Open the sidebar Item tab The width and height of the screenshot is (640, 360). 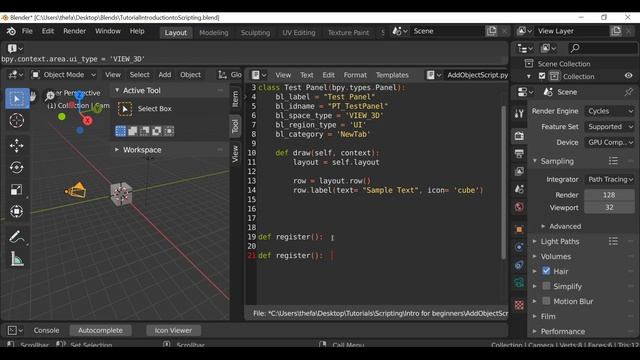coord(236,99)
